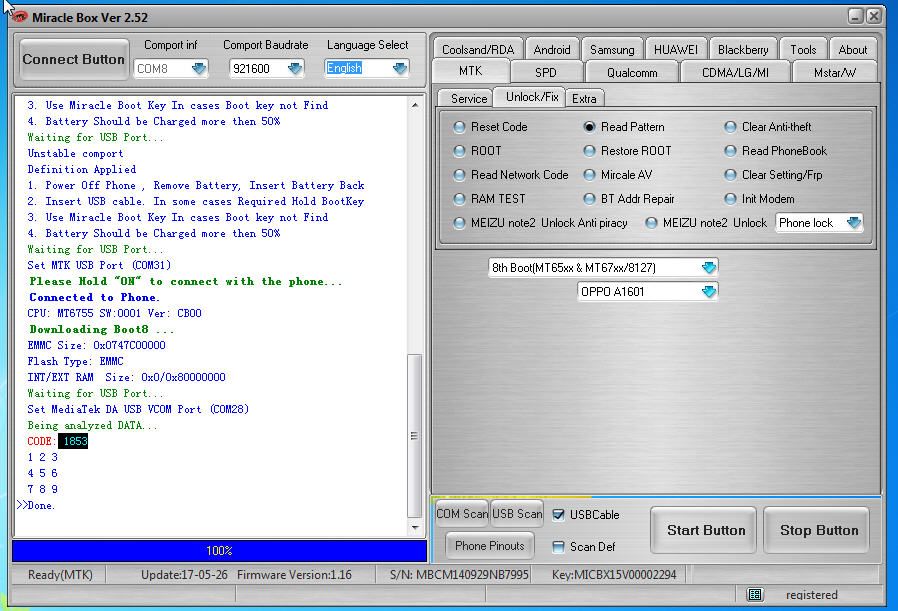Select the ROOT radio button
Image resolution: width=898 pixels, height=611 pixels.
pyautogui.click(x=459, y=151)
